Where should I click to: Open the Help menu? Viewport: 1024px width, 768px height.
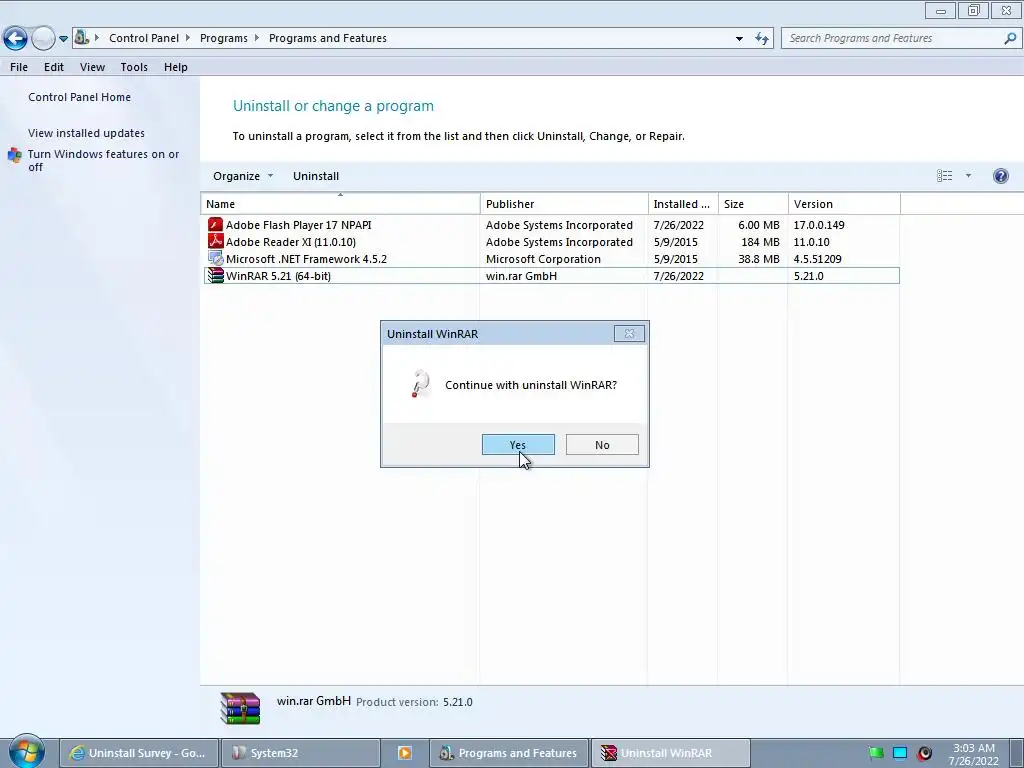coord(176,67)
